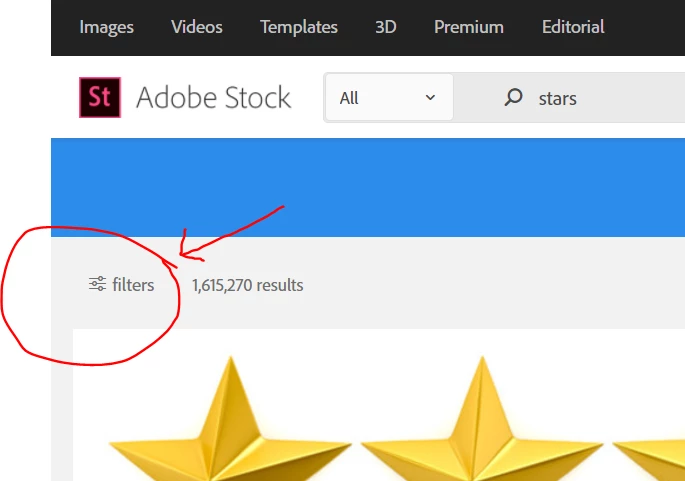The image size is (685, 481).
Task: Toggle the filters panel label
Action: (133, 285)
